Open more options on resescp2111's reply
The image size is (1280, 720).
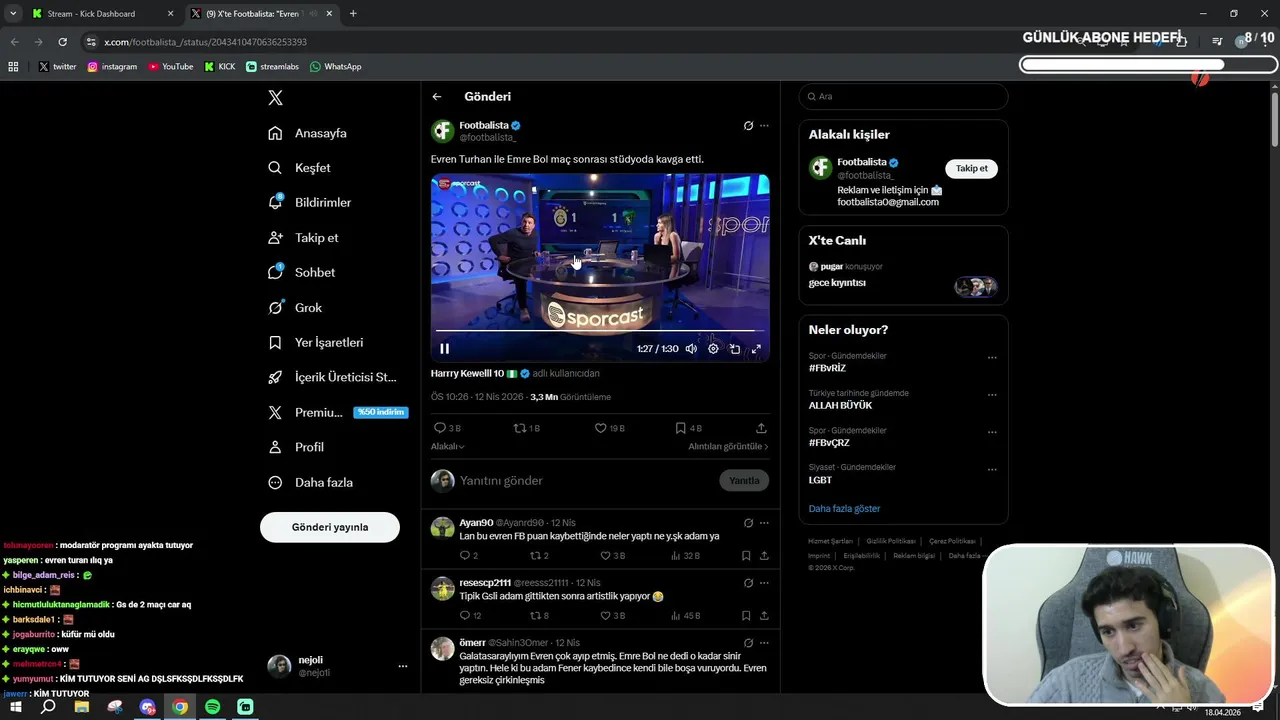(764, 583)
